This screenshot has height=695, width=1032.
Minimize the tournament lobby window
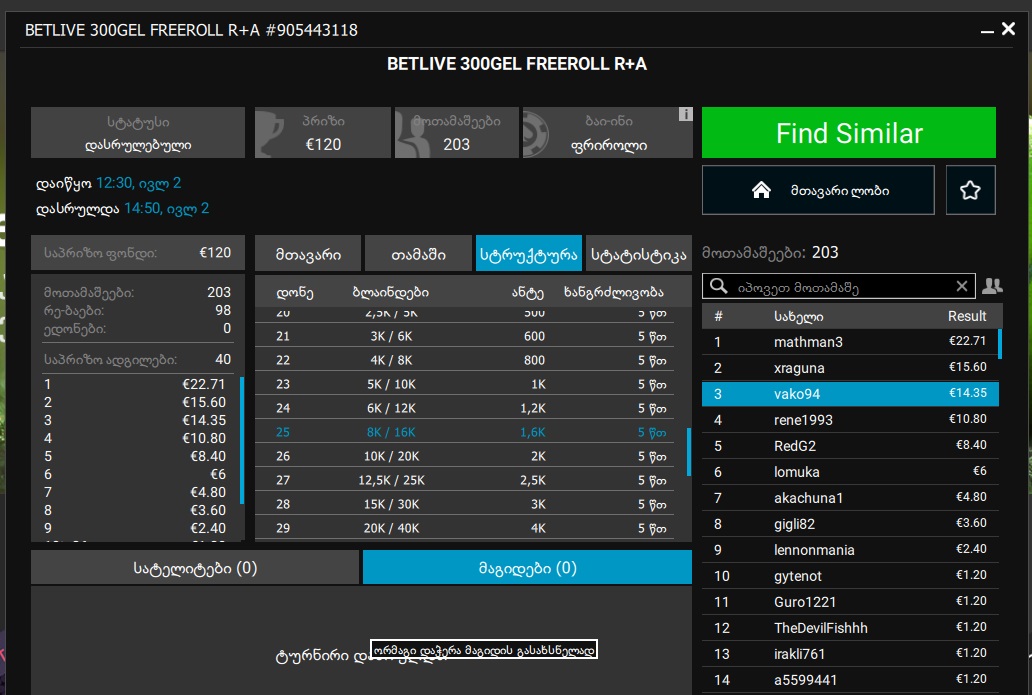[x=987, y=31]
